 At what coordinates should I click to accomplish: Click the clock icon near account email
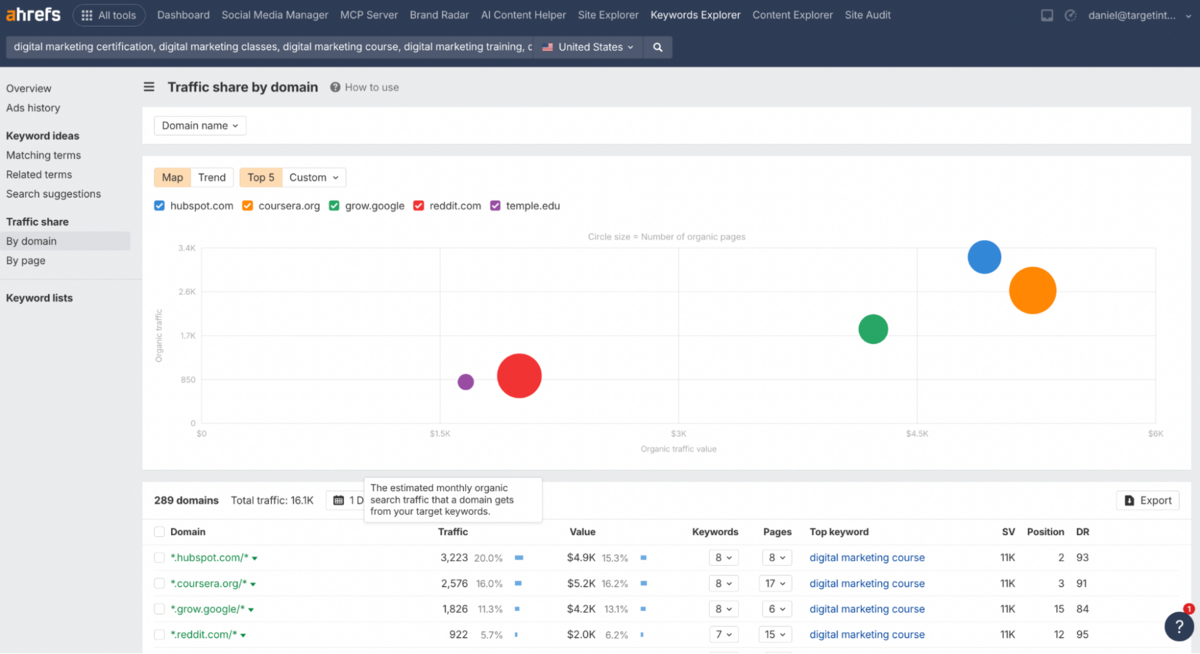click(x=1070, y=15)
